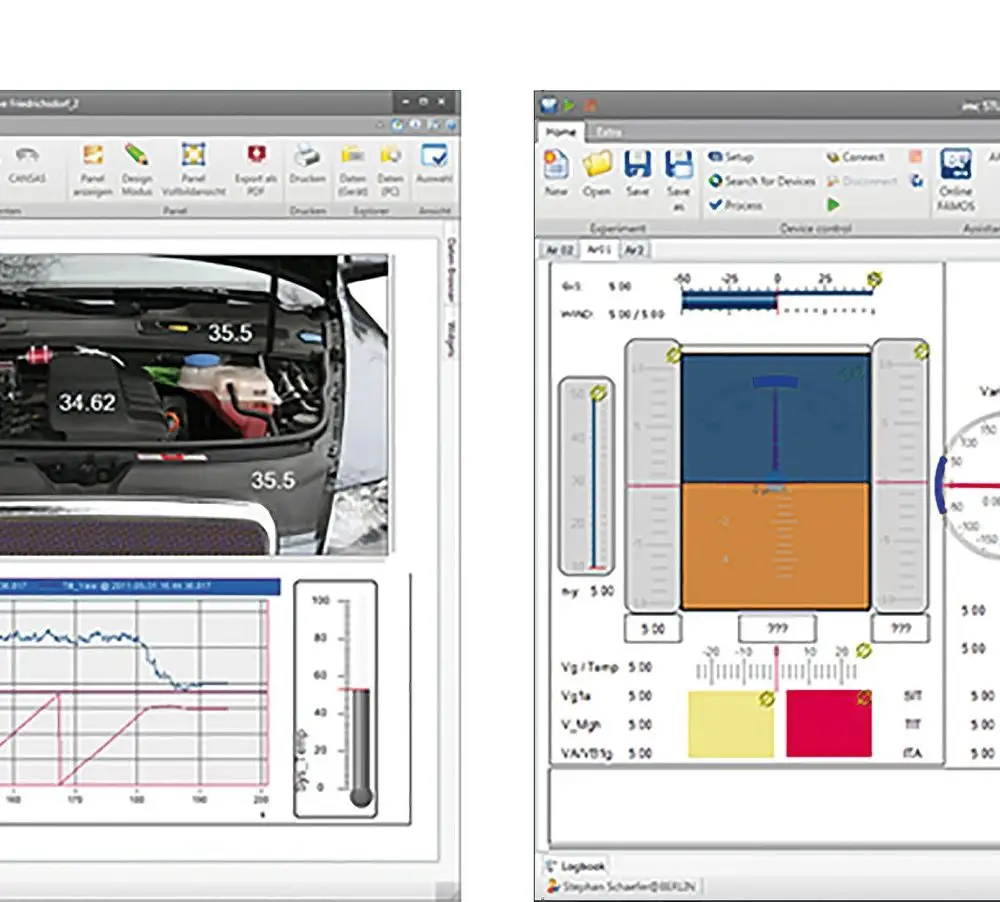This screenshot has width=1000, height=902.
Task: Click the Auswahl checkmark icon
Action: pyautogui.click(x=434, y=156)
